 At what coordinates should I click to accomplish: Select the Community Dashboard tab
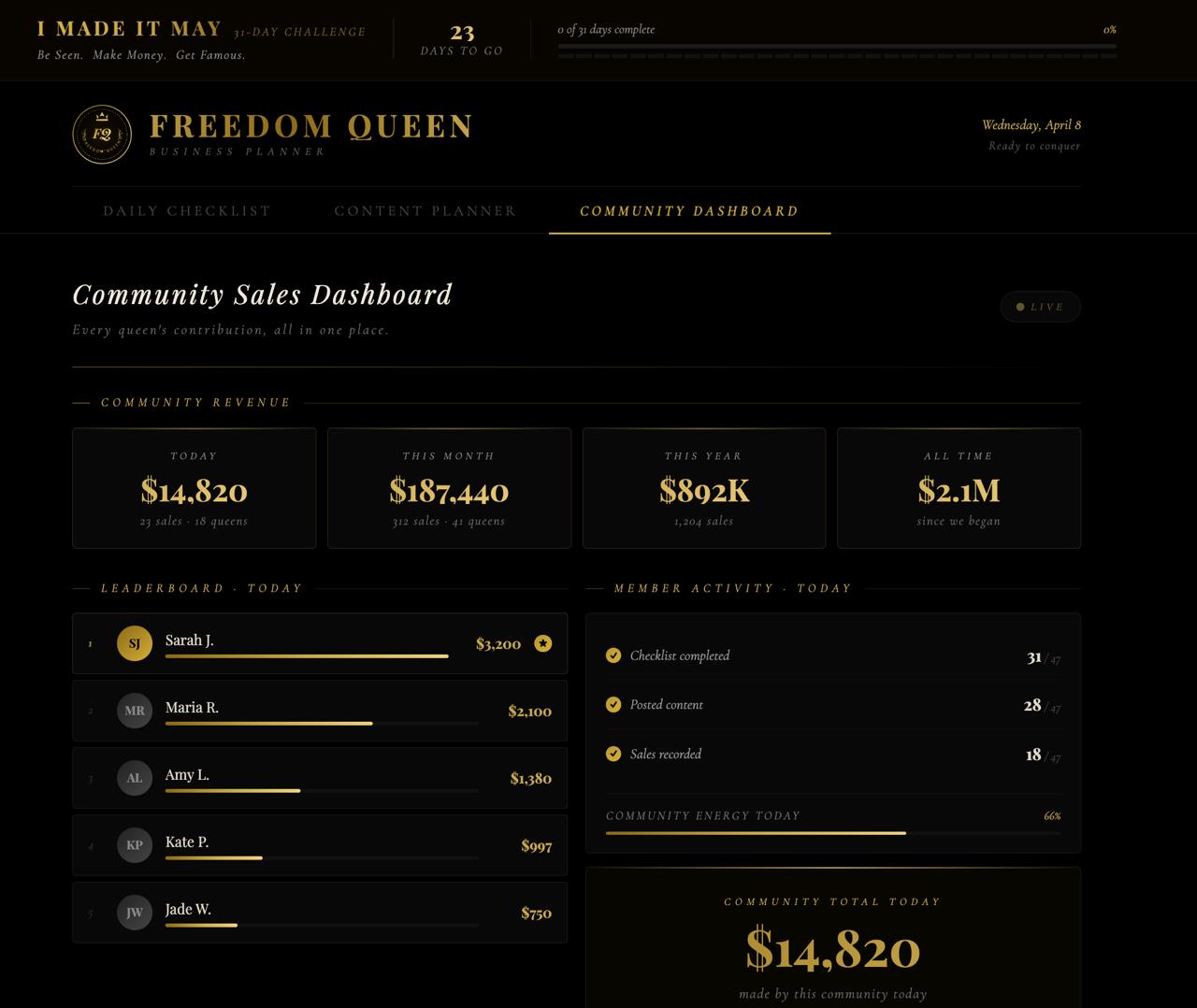click(689, 211)
